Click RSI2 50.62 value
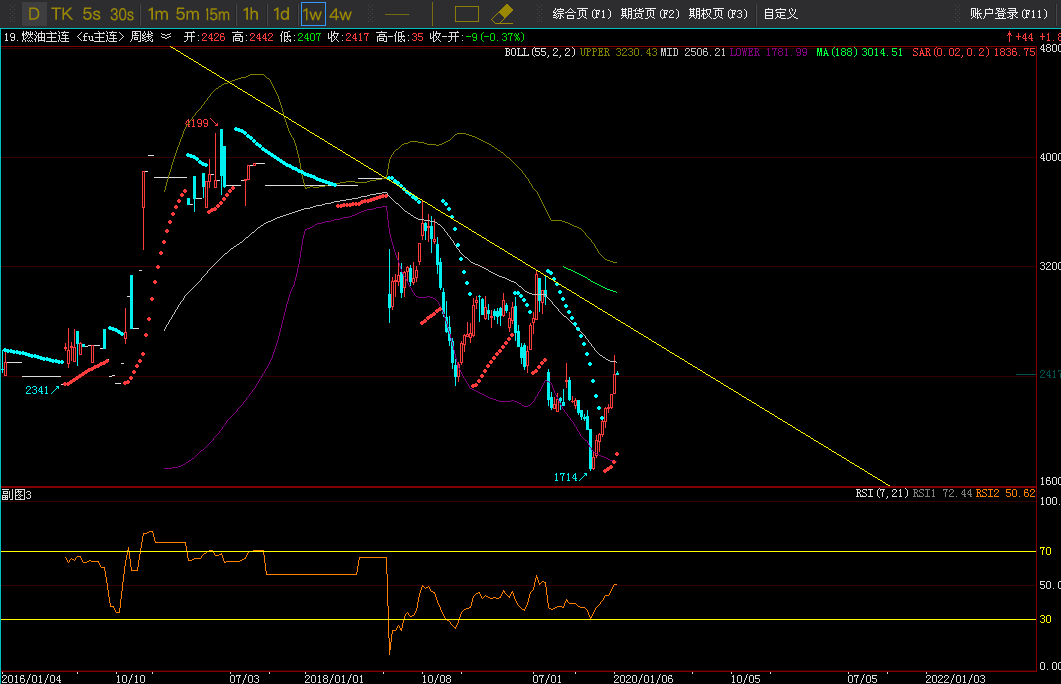This screenshot has width=1061, height=684. 1005,493
